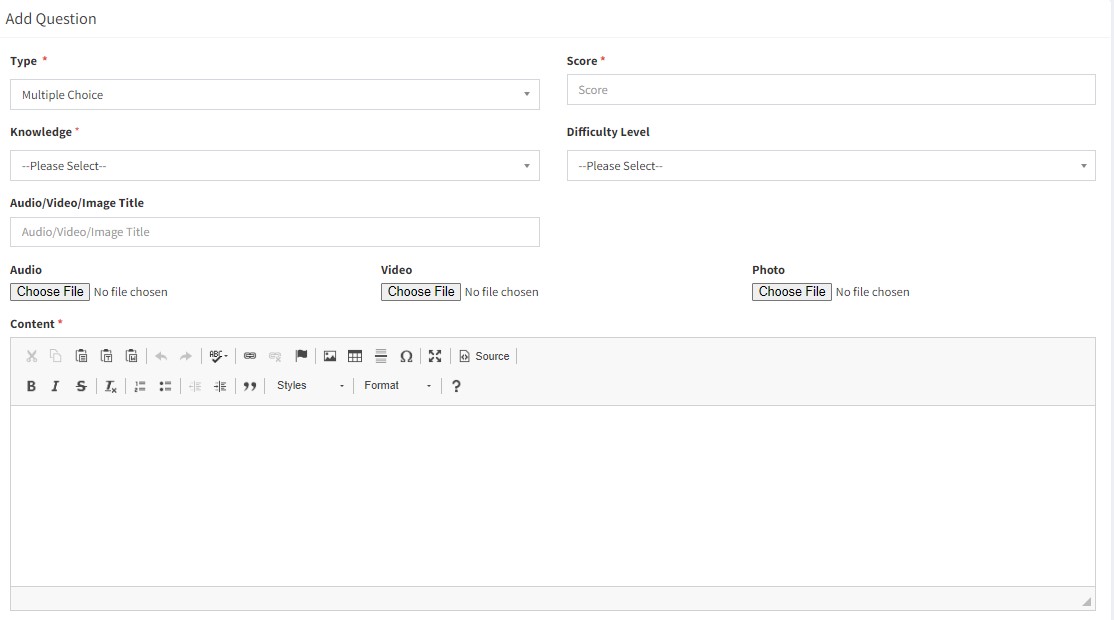Click the Insert Image icon

[x=330, y=356]
